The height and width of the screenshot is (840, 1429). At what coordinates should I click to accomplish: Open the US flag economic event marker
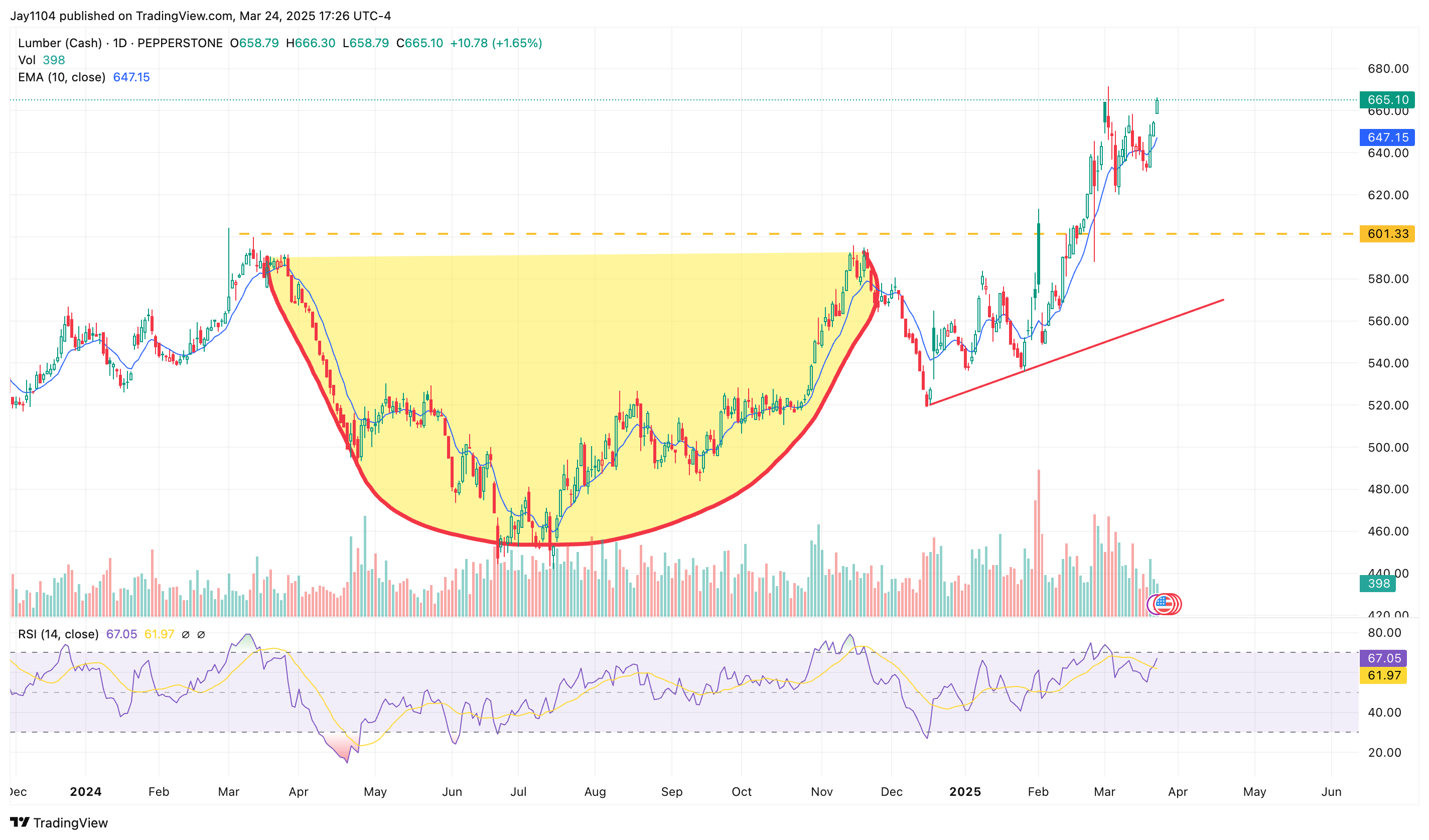click(1165, 604)
